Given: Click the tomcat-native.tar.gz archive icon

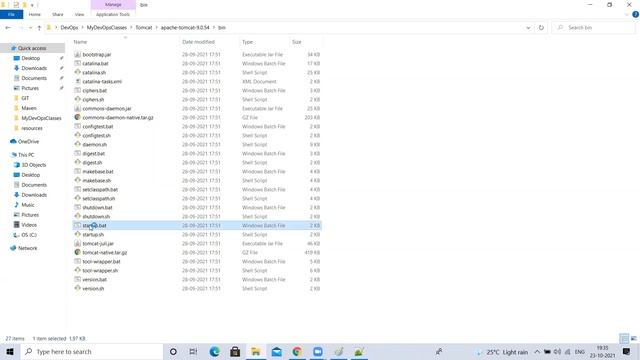Looking at the screenshot, I should [78, 252].
